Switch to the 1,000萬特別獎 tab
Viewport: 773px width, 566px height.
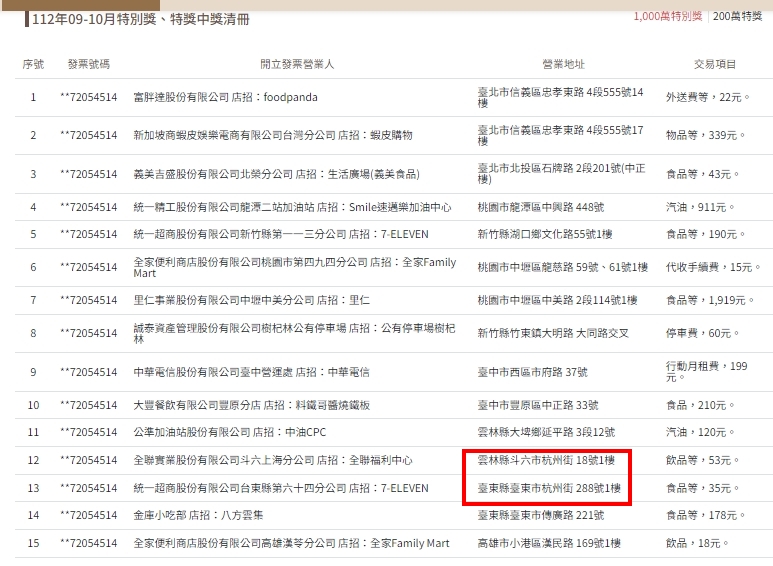(x=668, y=16)
